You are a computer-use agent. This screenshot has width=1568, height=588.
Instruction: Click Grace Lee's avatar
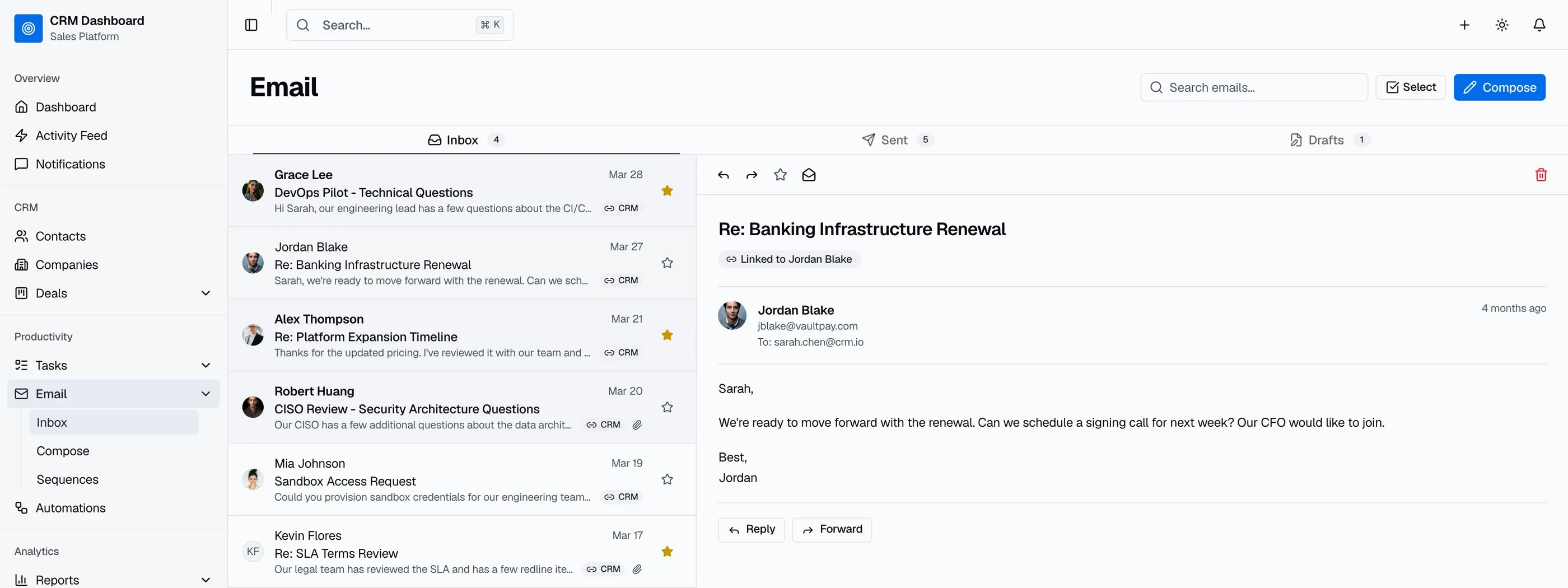pyautogui.click(x=253, y=190)
